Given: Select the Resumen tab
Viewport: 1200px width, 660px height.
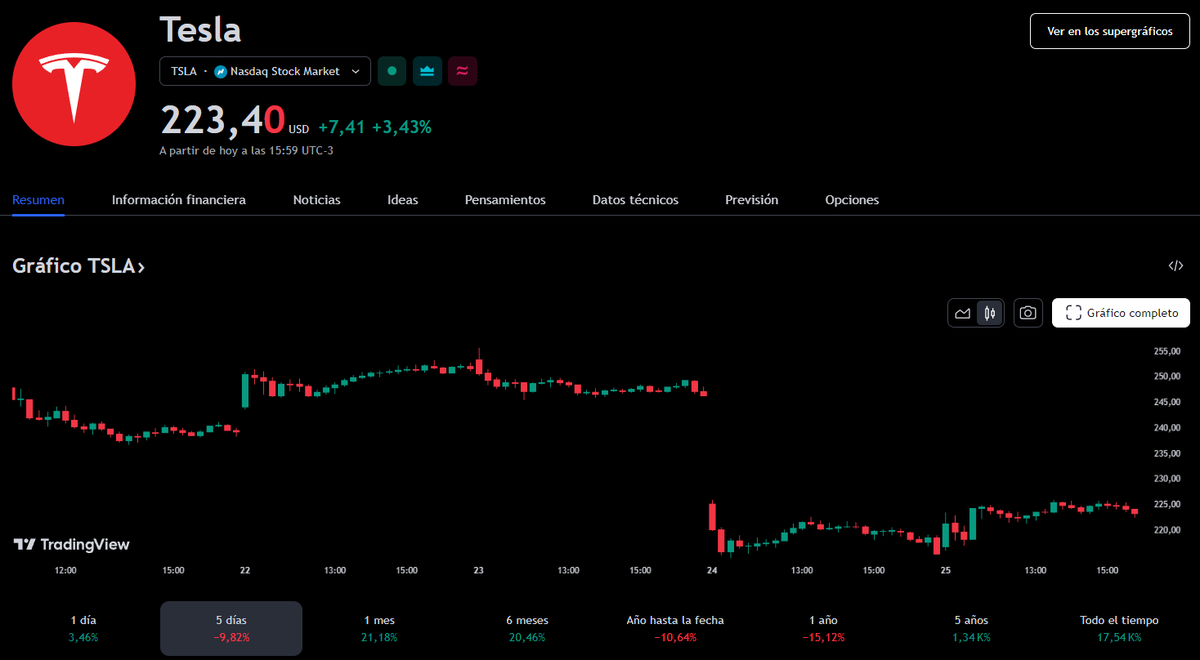Looking at the screenshot, I should (x=38, y=200).
